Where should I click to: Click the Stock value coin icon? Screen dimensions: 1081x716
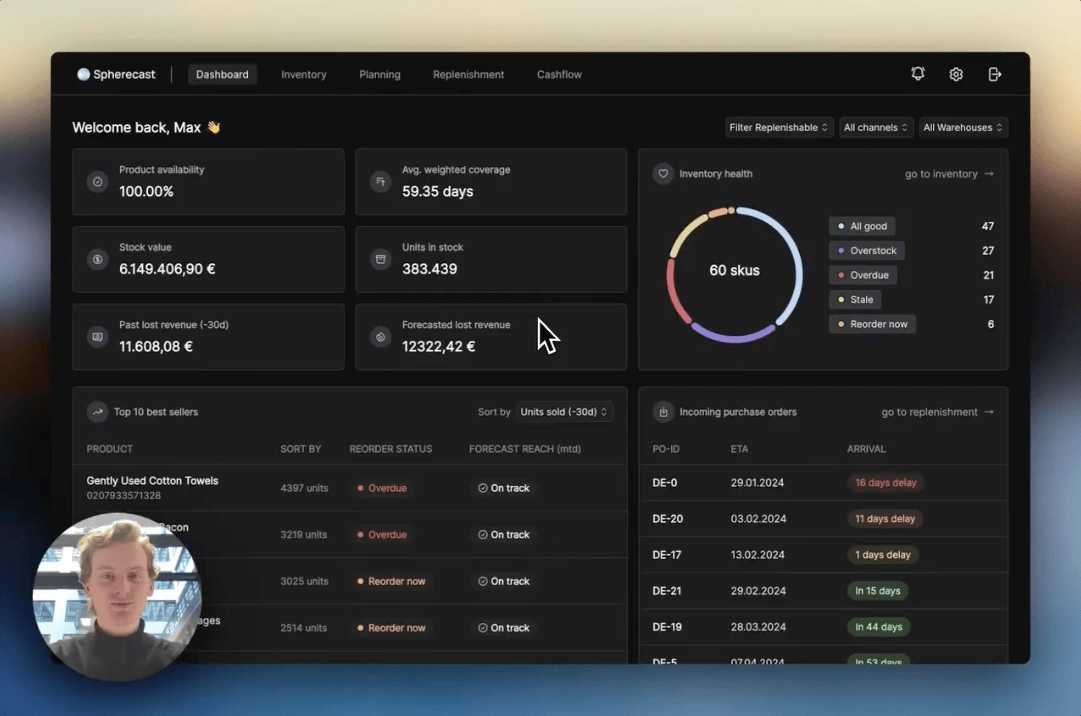(x=97, y=260)
